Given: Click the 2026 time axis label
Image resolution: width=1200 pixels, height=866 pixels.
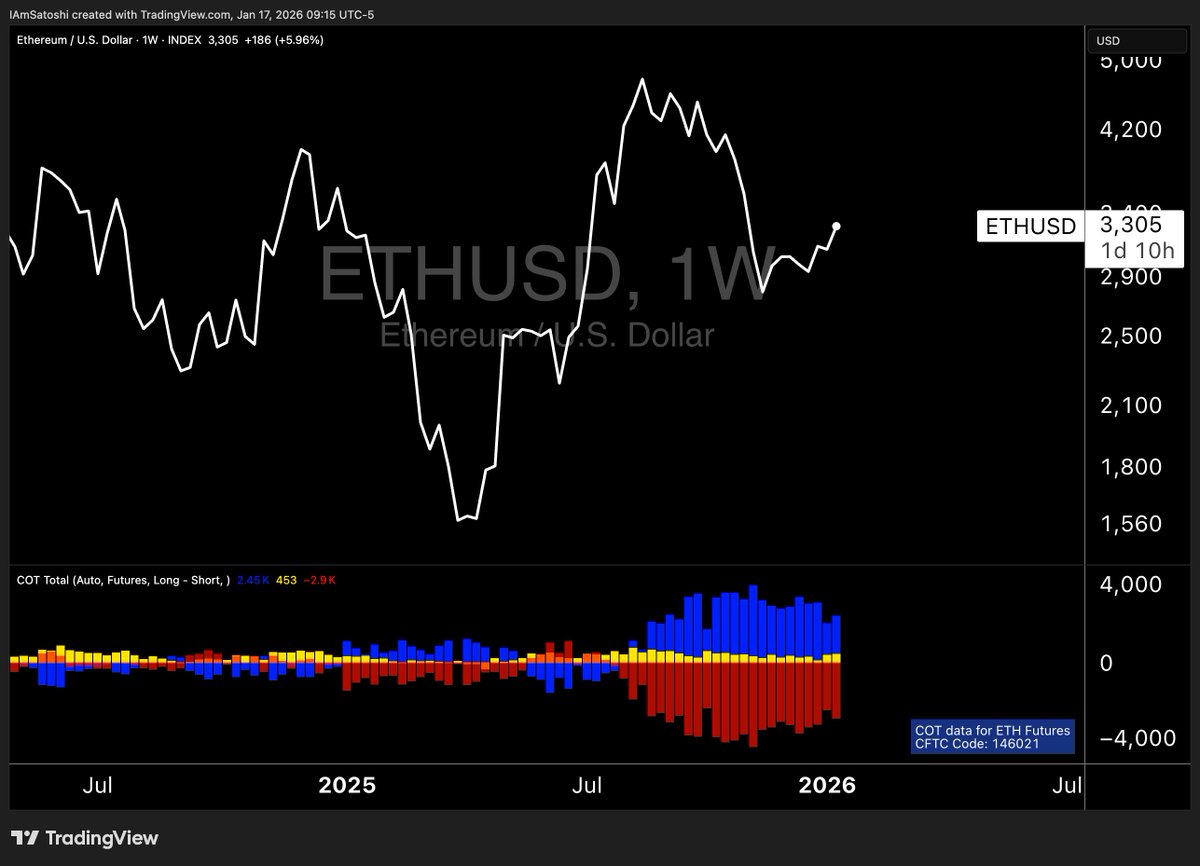Looking at the screenshot, I should point(827,785).
